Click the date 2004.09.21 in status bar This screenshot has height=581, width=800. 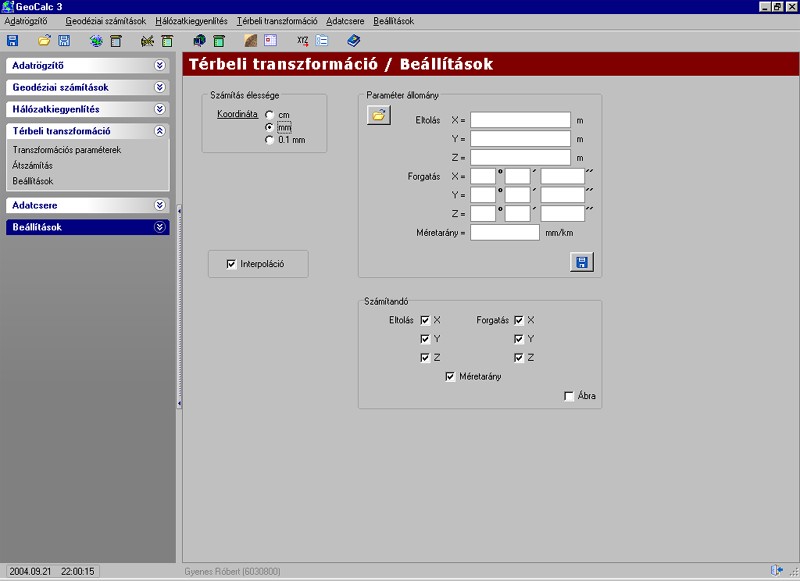[30, 571]
